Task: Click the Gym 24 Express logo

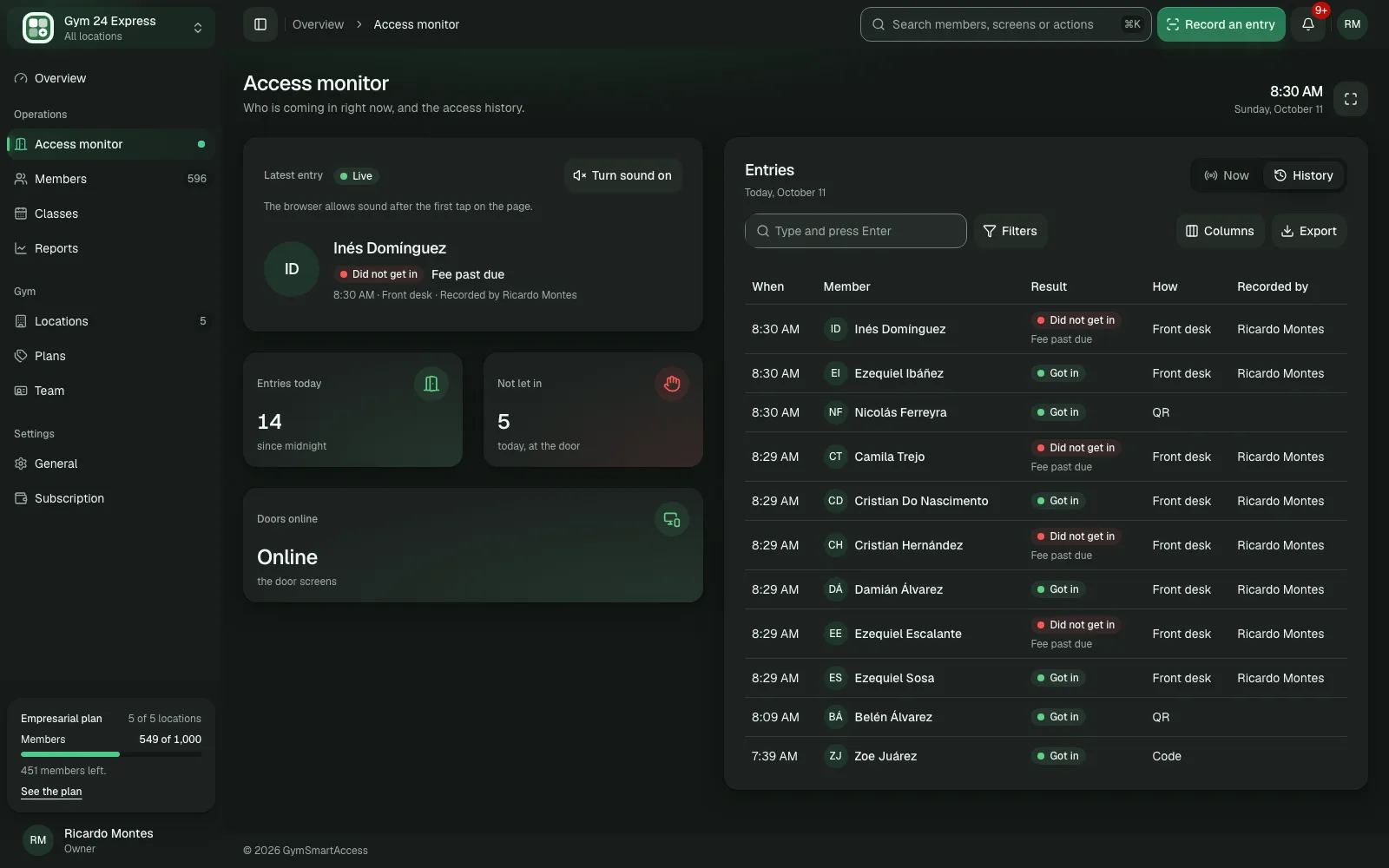Action: 38,28
